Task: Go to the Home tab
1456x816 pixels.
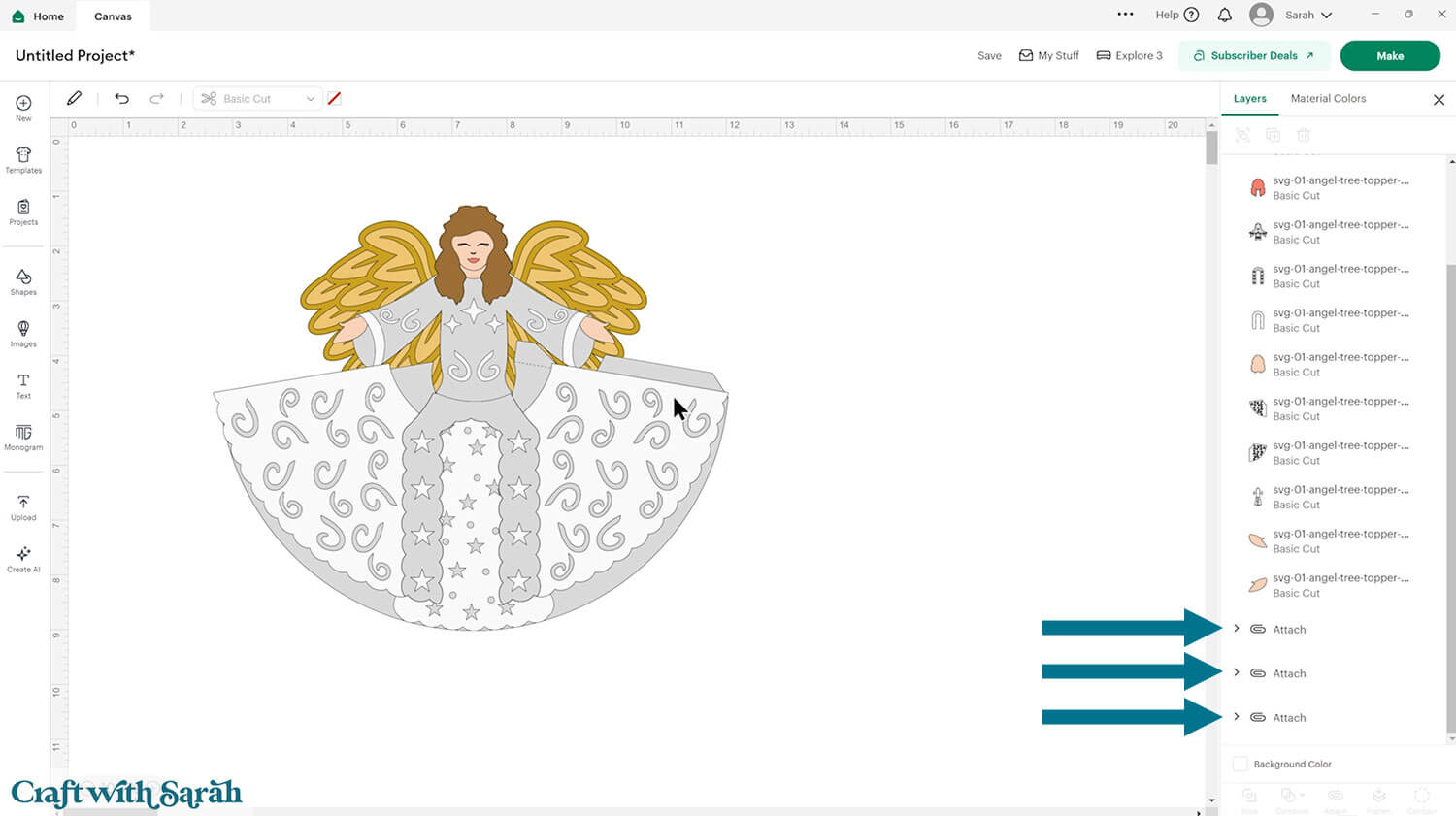Action: pyautogui.click(x=38, y=16)
